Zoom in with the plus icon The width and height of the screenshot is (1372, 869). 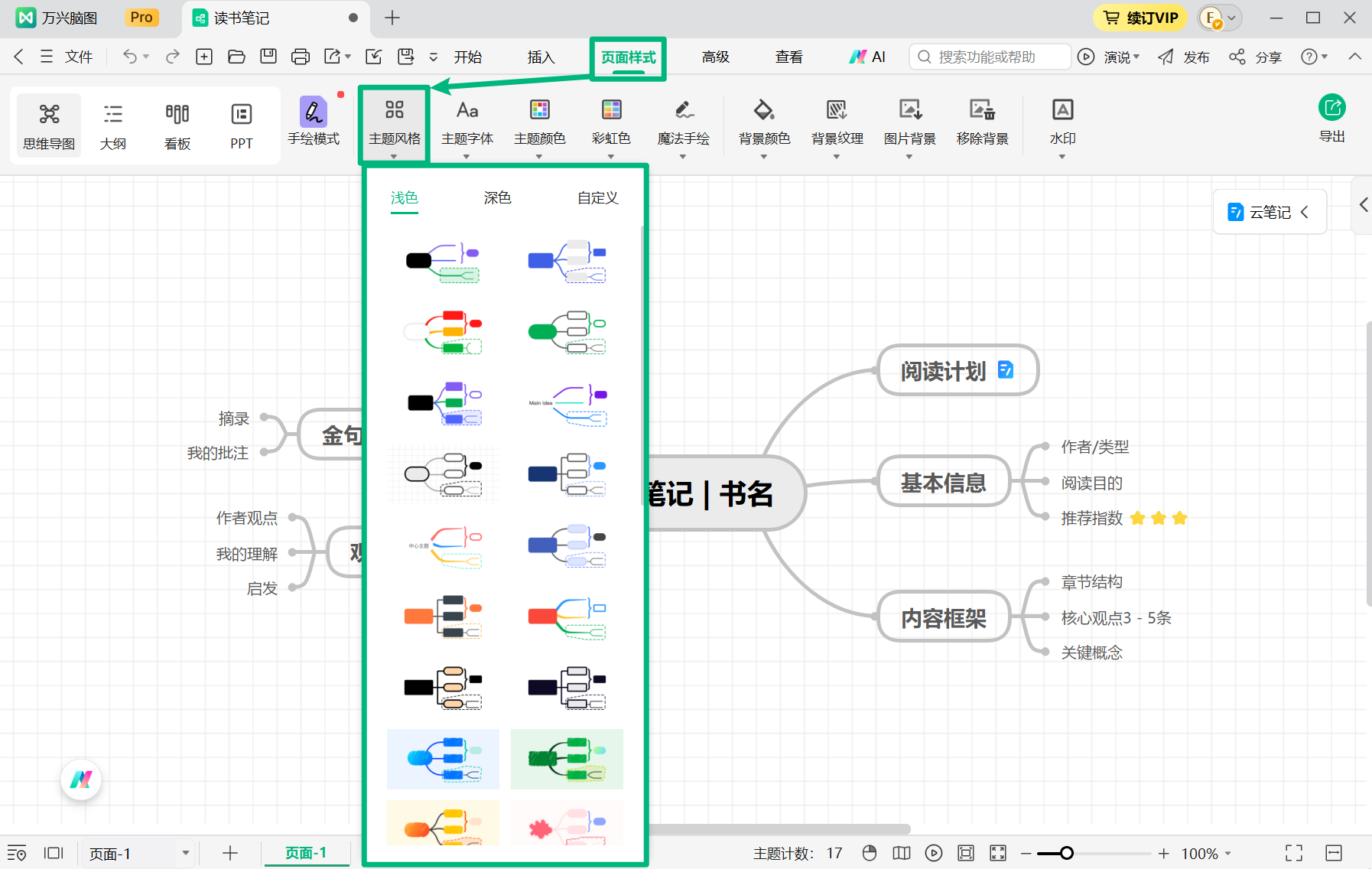(x=1163, y=853)
